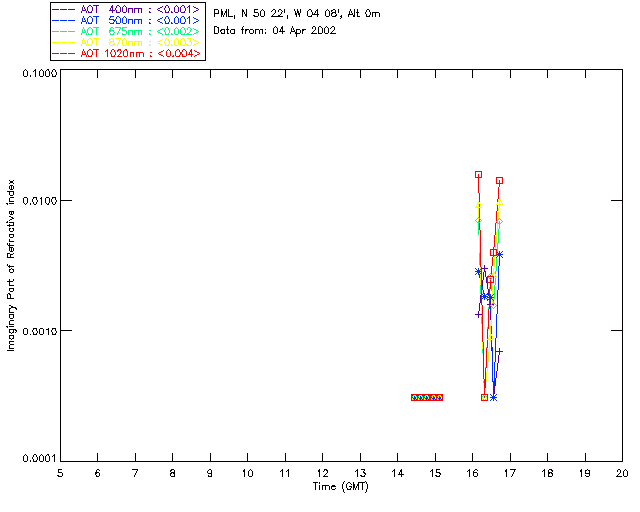Viewport: 640px width, 512px height.
Task: Click the x-axis label 14
Action: [x=398, y=474]
